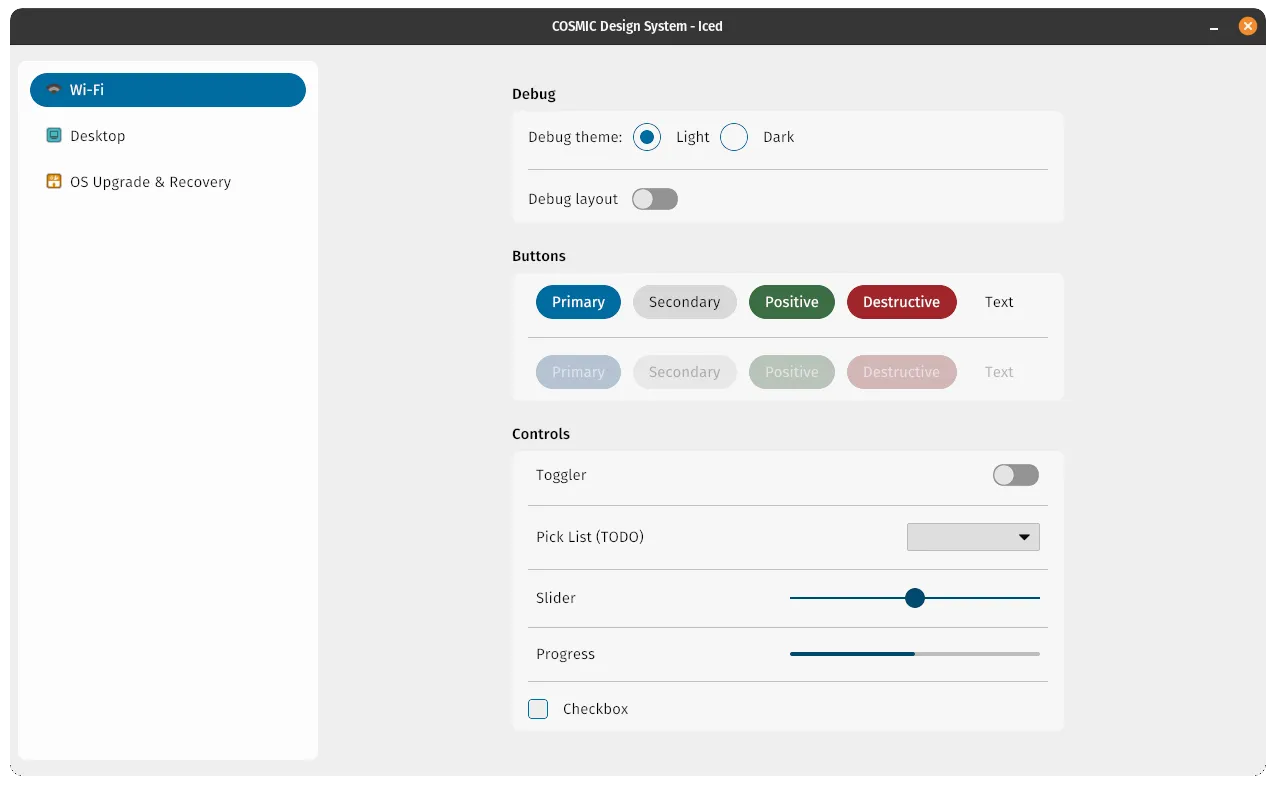Click the Progress bar
The image size is (1276, 786).
click(915, 654)
